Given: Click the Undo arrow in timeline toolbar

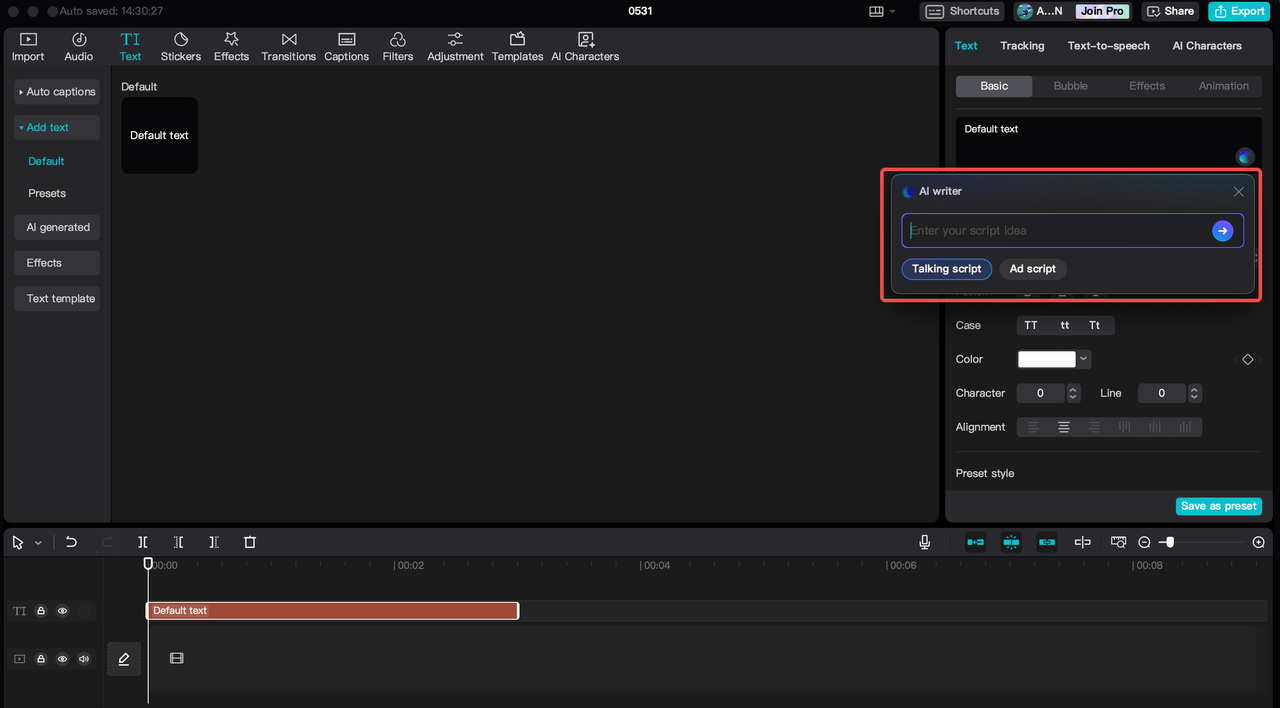Looking at the screenshot, I should (71, 542).
